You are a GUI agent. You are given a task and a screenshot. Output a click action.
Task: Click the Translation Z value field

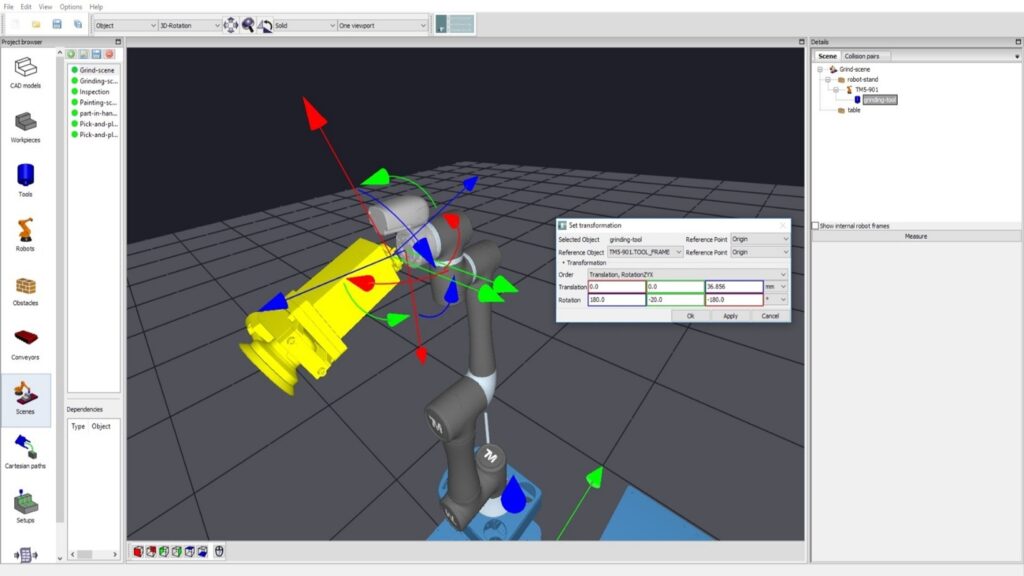click(733, 287)
